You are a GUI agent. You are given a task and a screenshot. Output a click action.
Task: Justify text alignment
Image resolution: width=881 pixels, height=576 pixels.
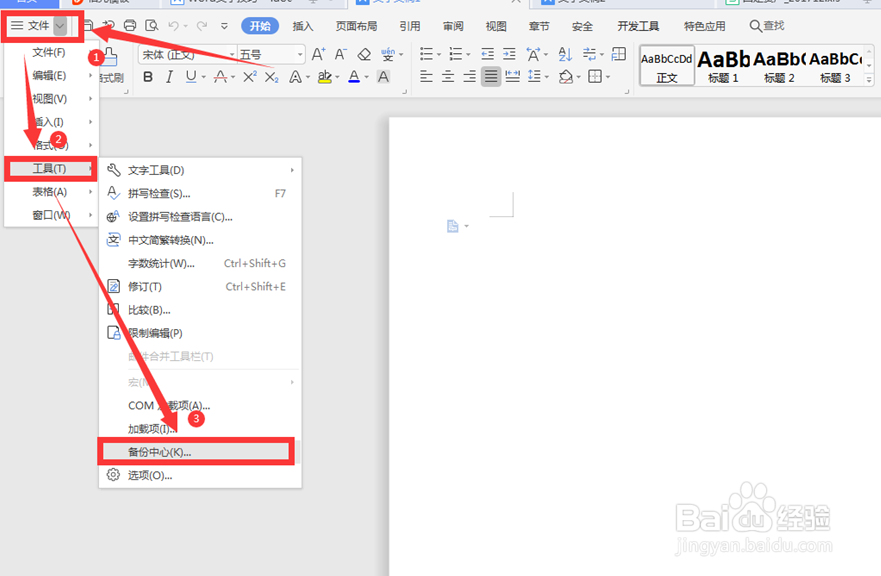tap(491, 76)
